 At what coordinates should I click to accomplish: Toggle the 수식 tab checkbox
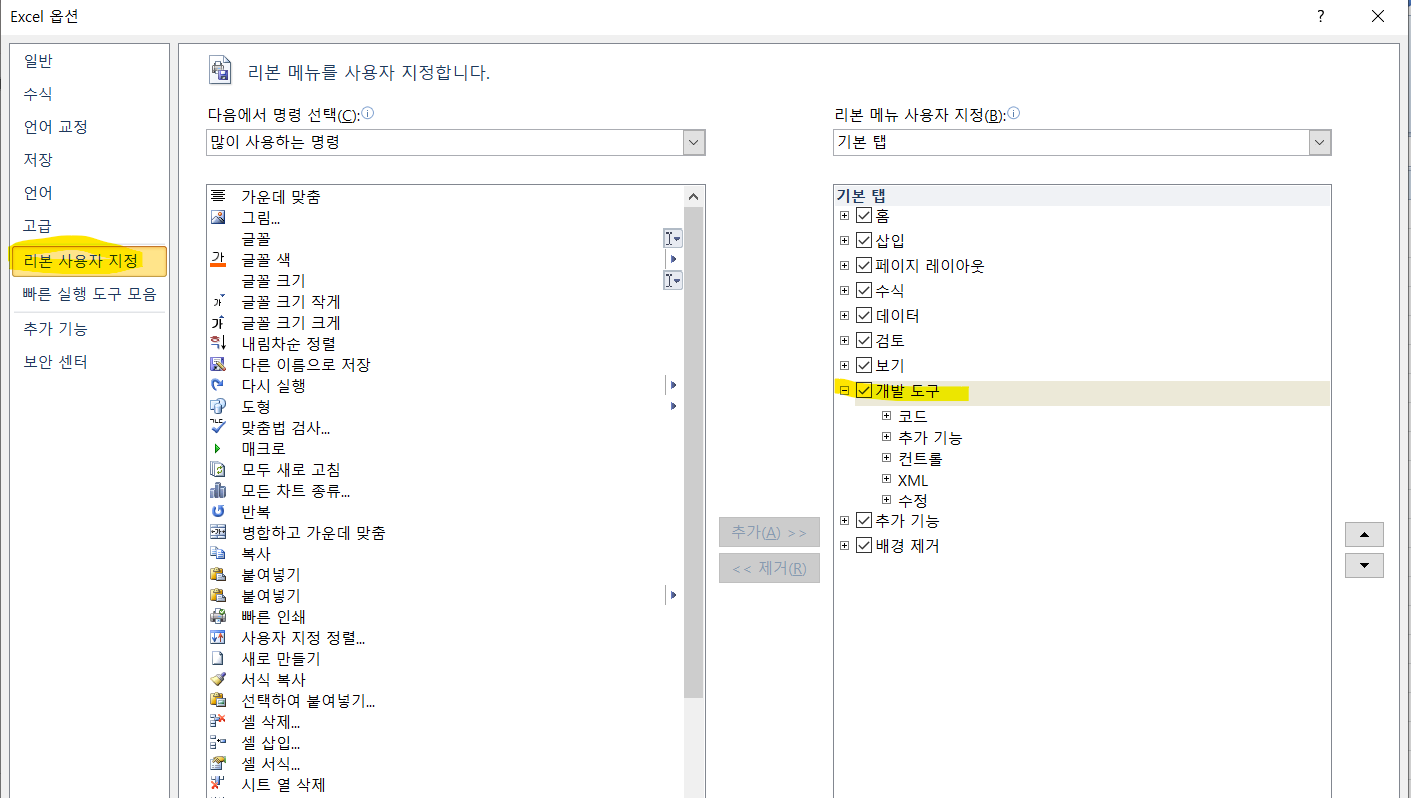[x=864, y=290]
